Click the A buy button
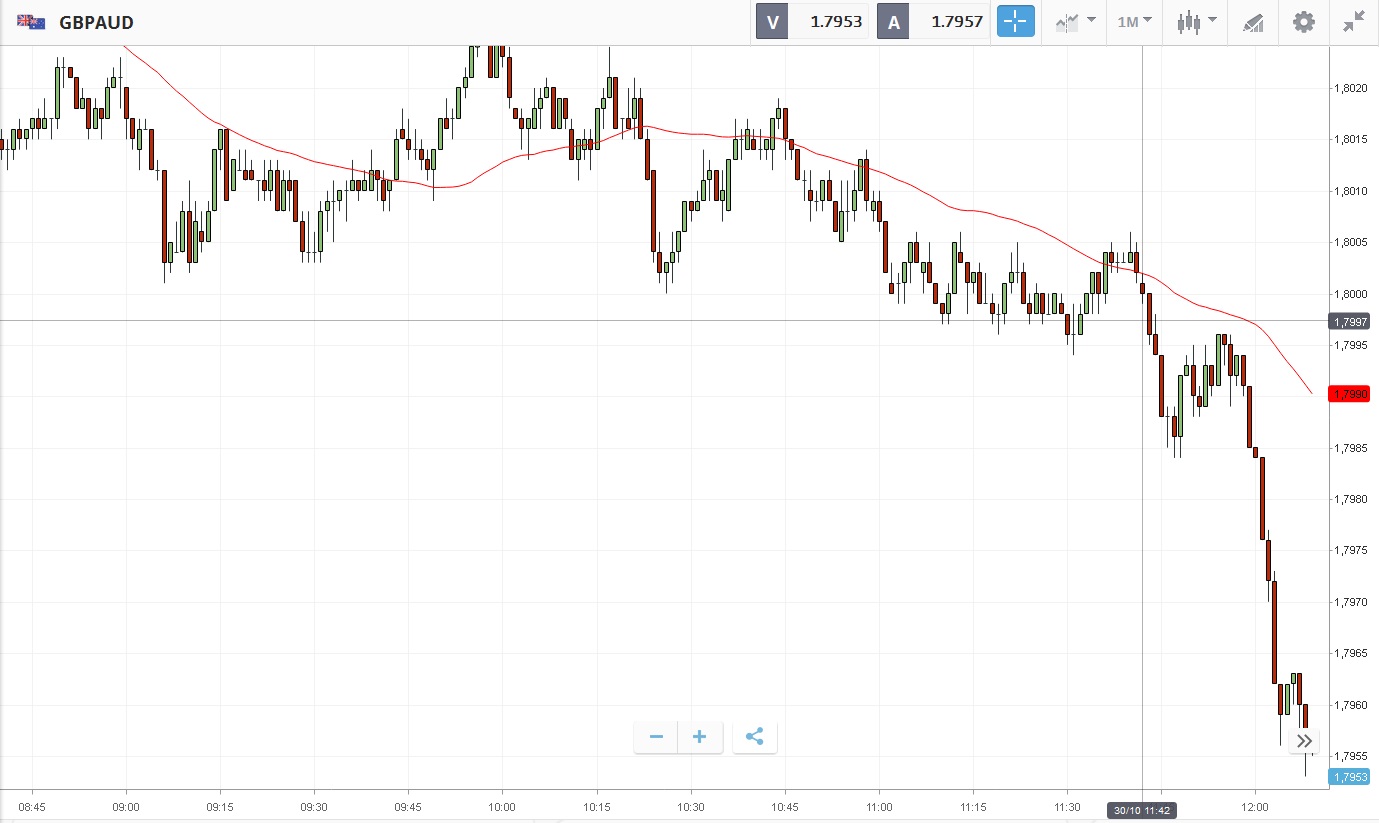The image size is (1379, 823). (x=892, y=22)
